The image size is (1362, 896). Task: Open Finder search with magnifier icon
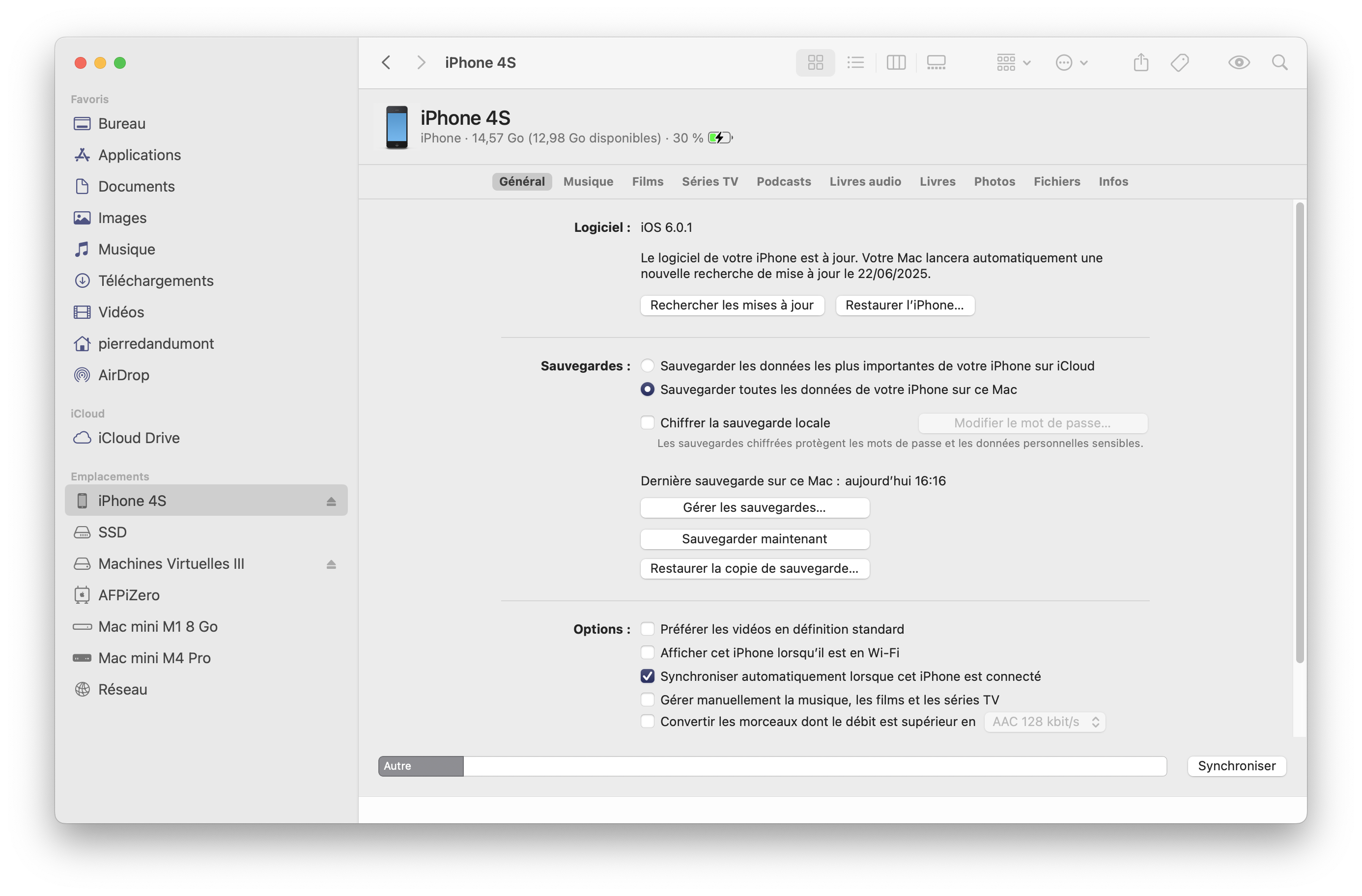1279,62
